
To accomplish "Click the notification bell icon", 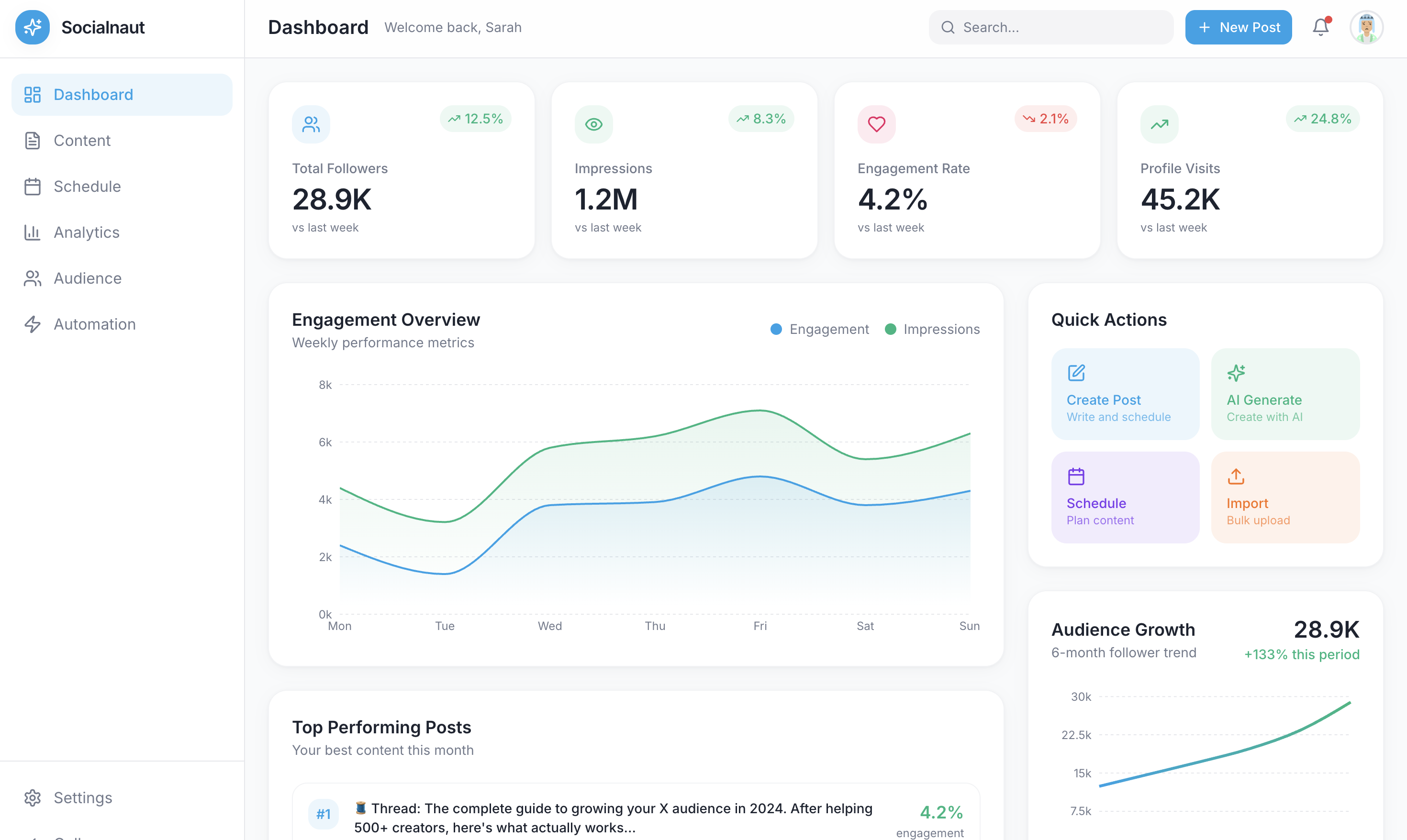I will pyautogui.click(x=1320, y=27).
